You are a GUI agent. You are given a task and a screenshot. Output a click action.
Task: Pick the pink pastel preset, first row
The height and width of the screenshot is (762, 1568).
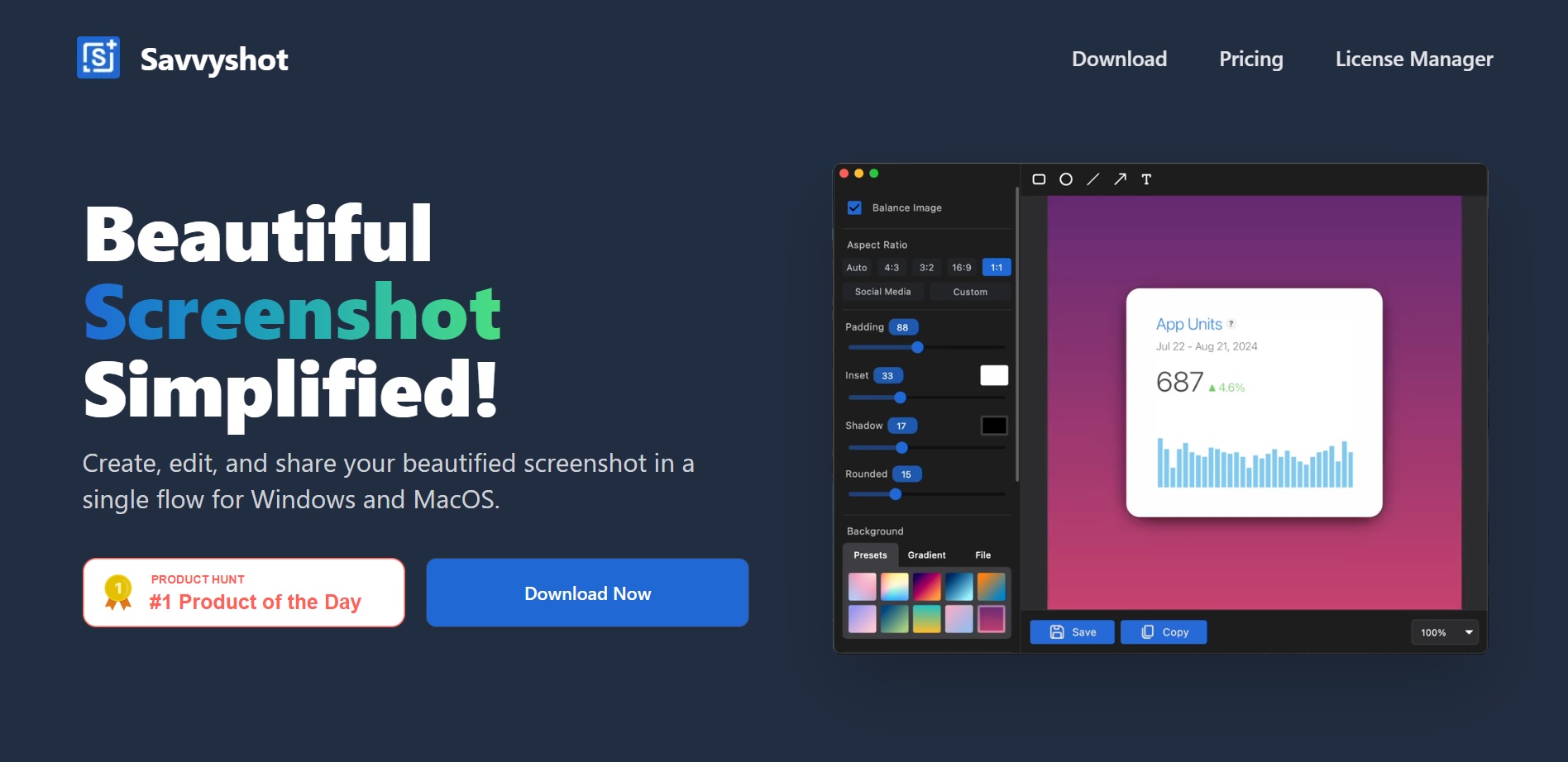[862, 587]
